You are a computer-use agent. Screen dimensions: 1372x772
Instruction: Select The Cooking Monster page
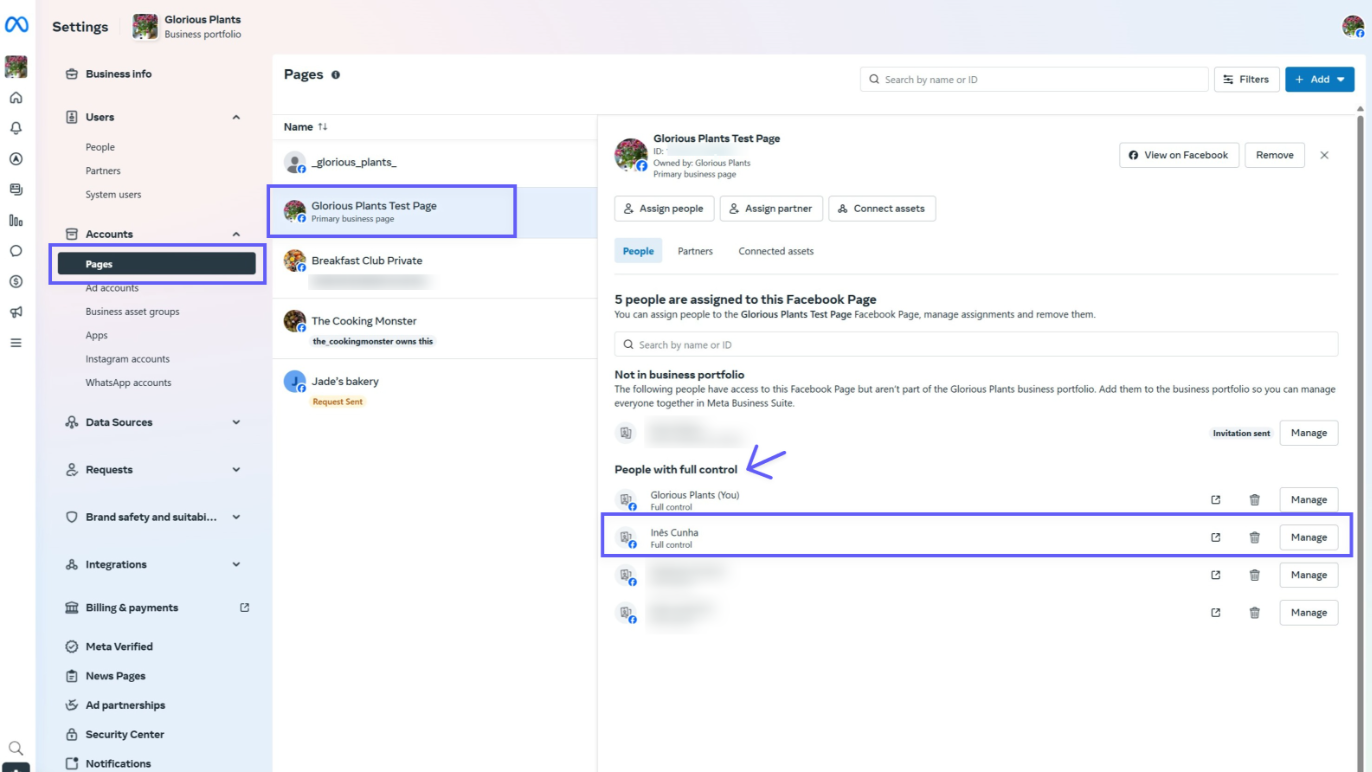point(364,321)
